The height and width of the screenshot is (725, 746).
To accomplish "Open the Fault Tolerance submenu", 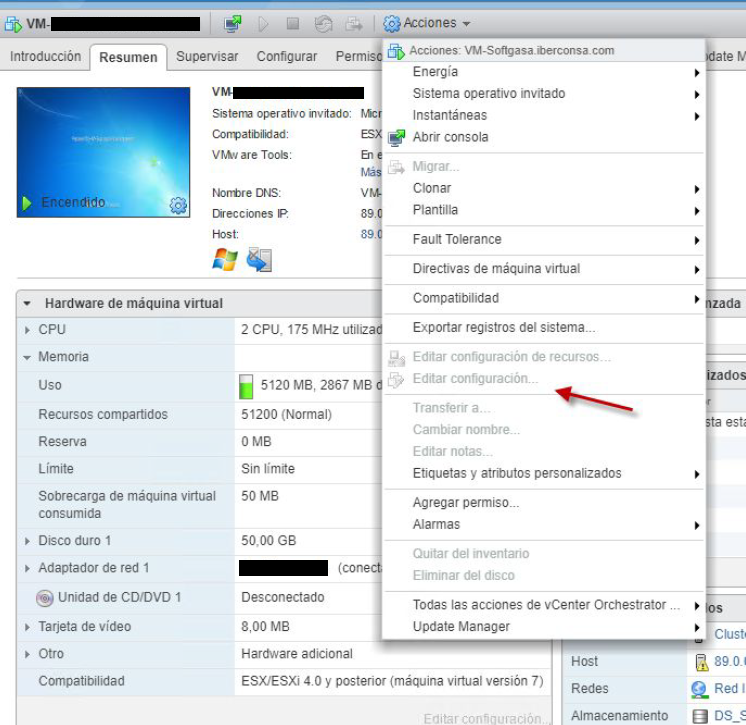I will (543, 240).
